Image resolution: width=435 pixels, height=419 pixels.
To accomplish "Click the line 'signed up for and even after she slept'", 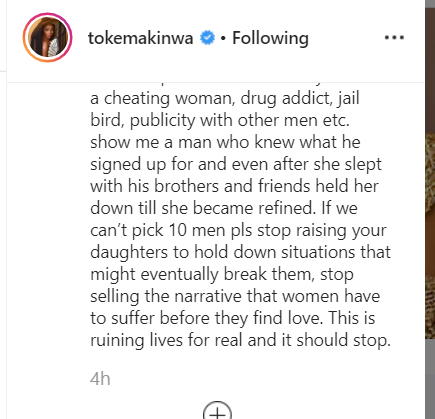I will click(x=236, y=165).
